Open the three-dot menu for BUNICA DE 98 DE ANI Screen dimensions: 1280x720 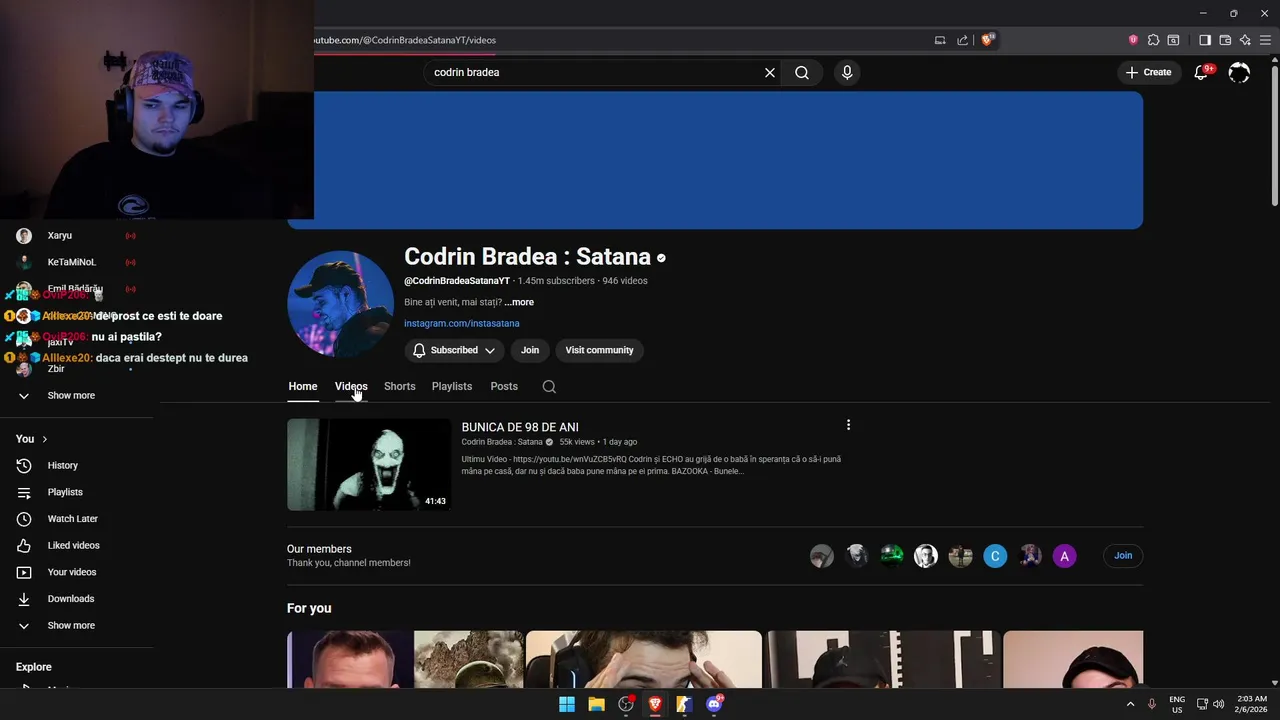click(x=848, y=425)
